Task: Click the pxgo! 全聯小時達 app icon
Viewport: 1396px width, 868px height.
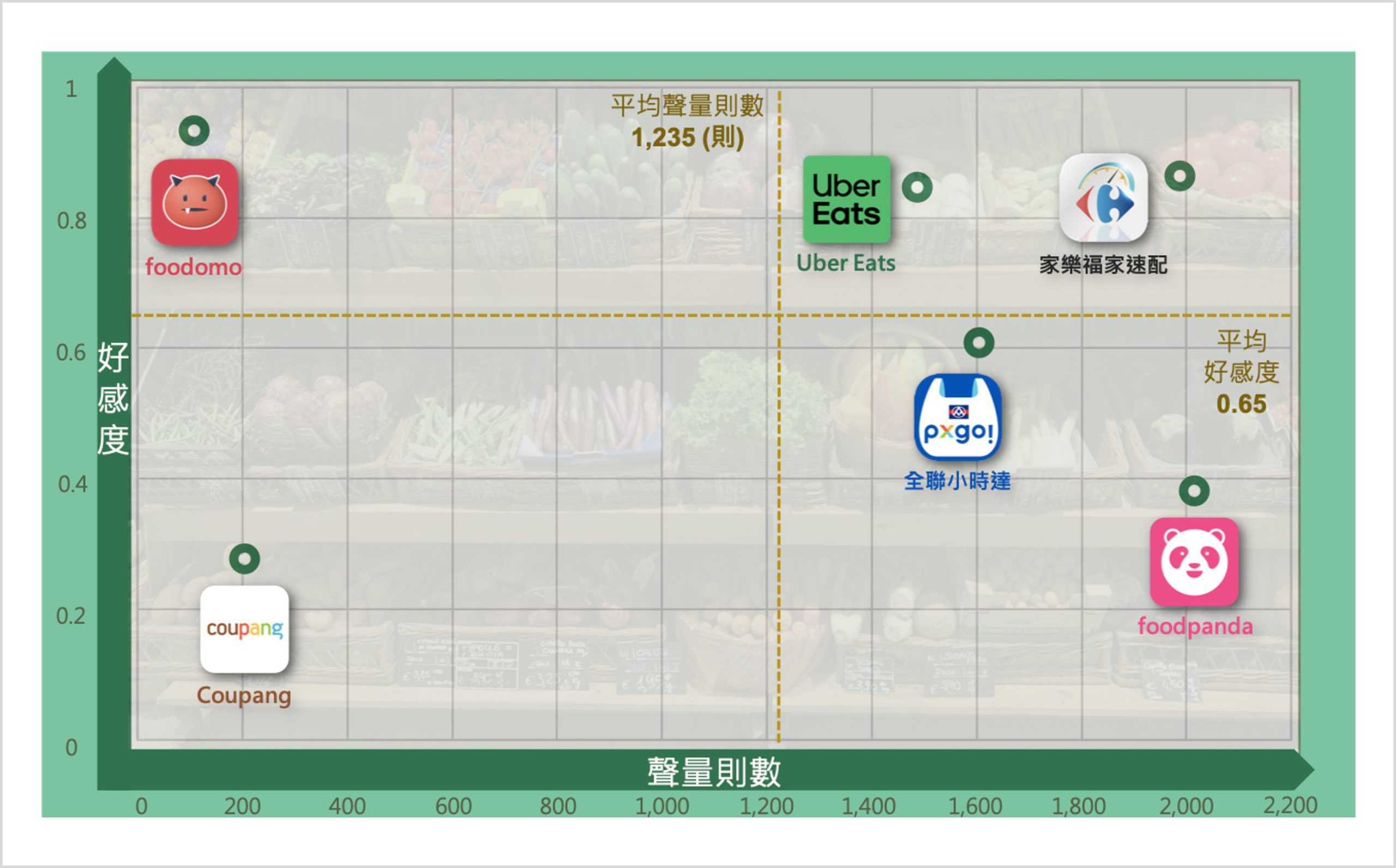Action: click(x=958, y=417)
